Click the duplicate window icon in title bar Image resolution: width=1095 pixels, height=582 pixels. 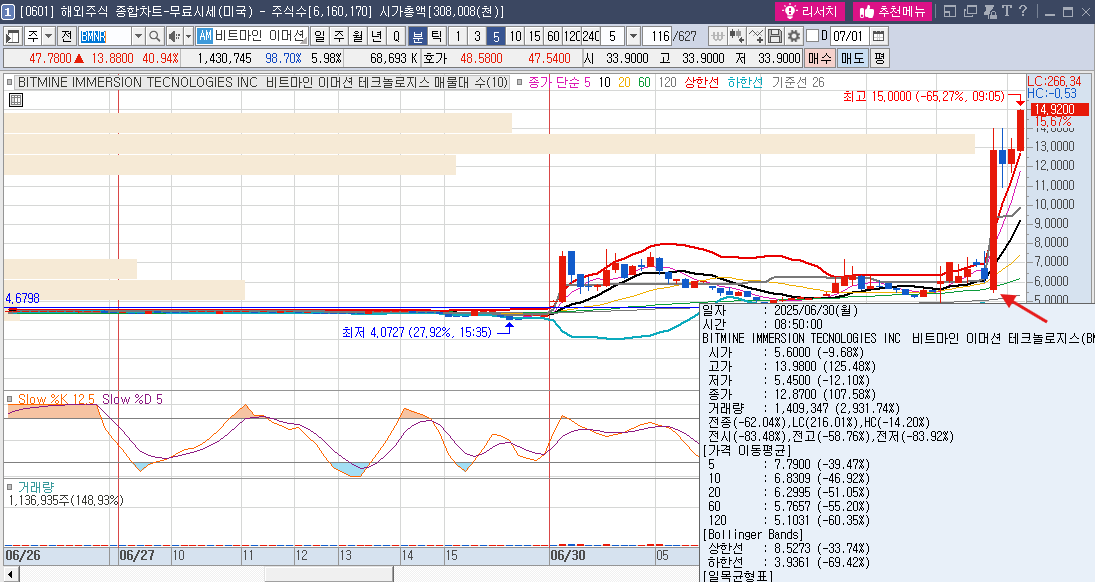[970, 11]
